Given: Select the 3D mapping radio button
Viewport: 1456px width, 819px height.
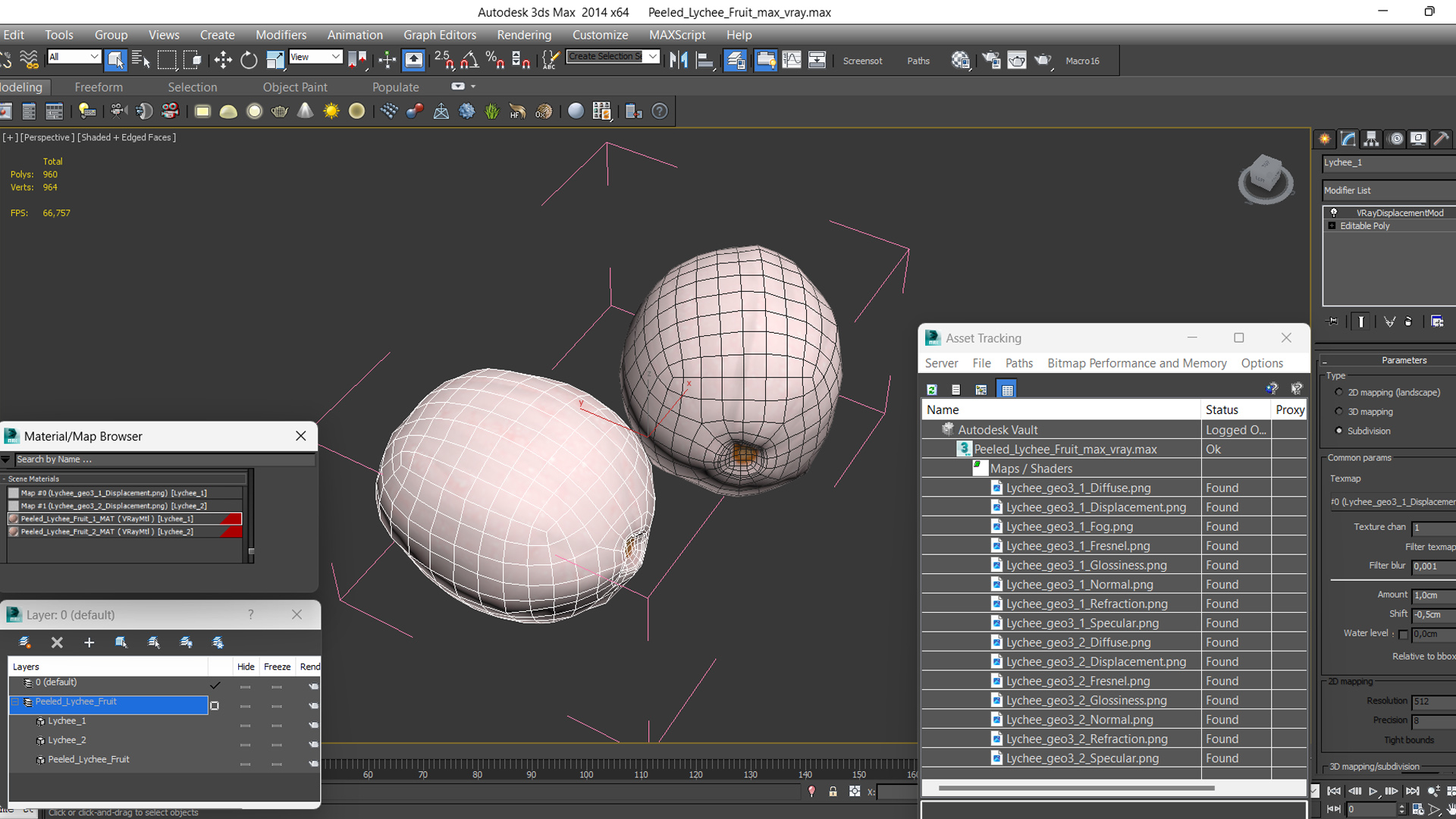Looking at the screenshot, I should click(x=1339, y=412).
